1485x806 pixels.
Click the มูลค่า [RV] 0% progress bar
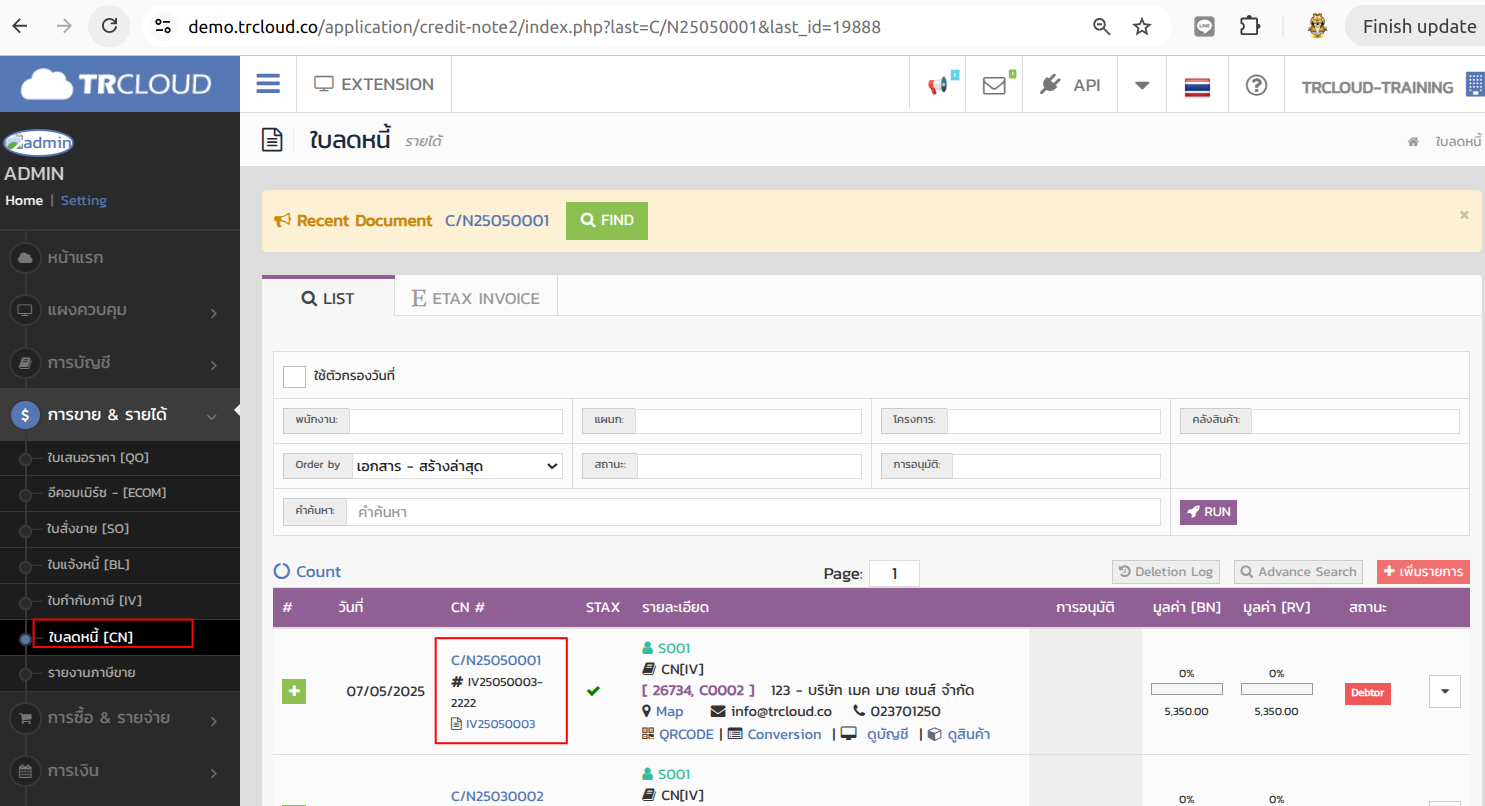(x=1277, y=689)
